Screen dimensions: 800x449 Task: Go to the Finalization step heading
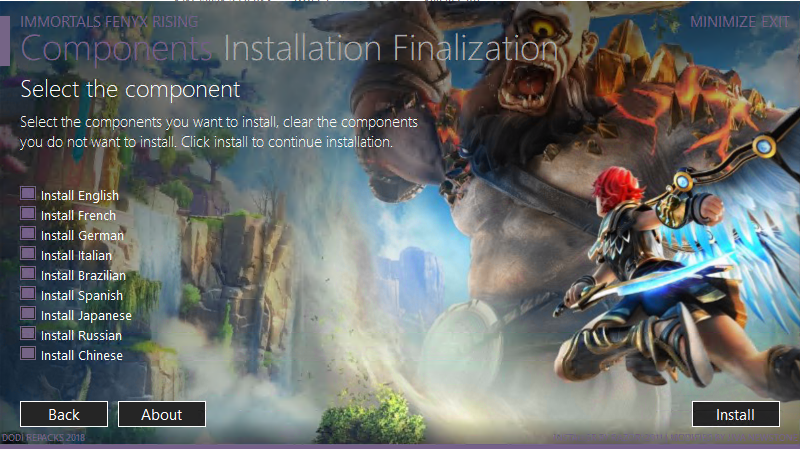(x=476, y=48)
